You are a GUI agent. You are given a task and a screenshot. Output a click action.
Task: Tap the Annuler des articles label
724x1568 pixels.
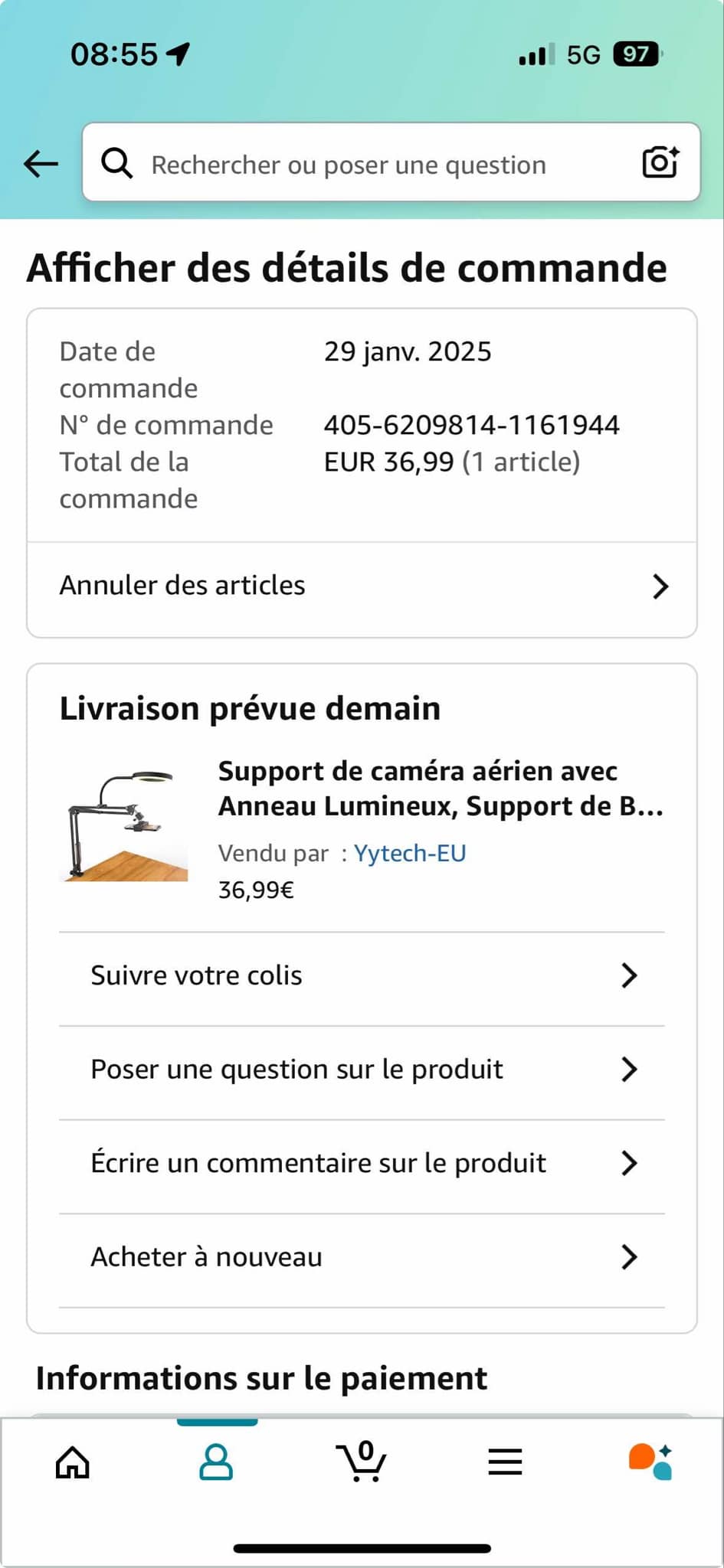(182, 586)
